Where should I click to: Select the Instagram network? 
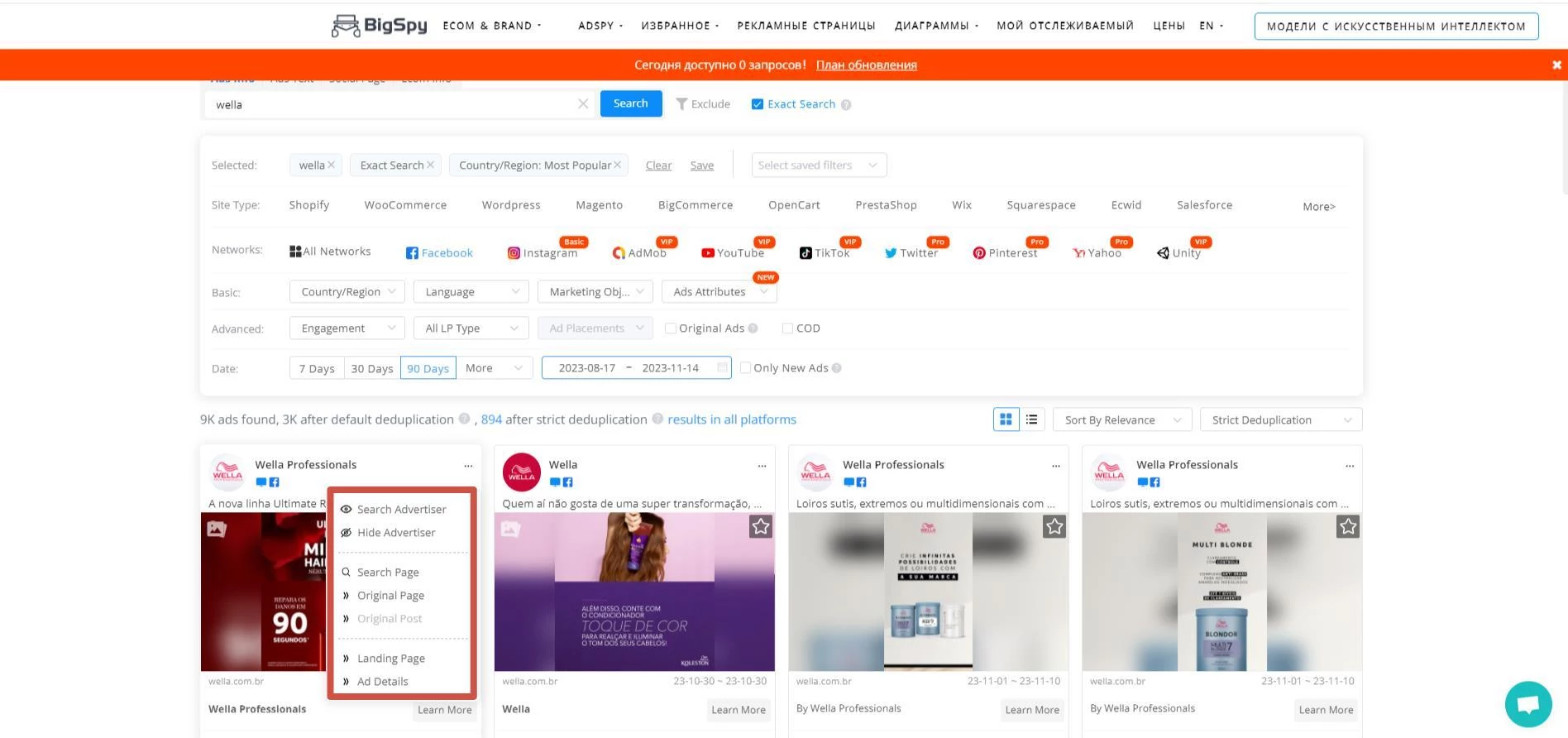[543, 252]
